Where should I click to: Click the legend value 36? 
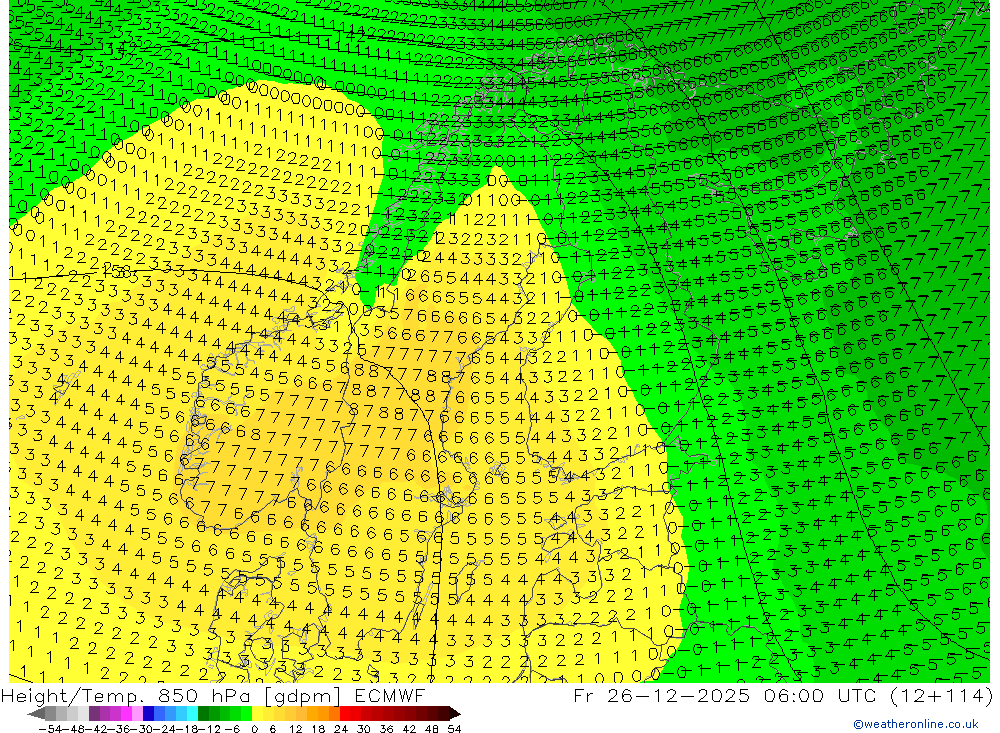pos(386,729)
